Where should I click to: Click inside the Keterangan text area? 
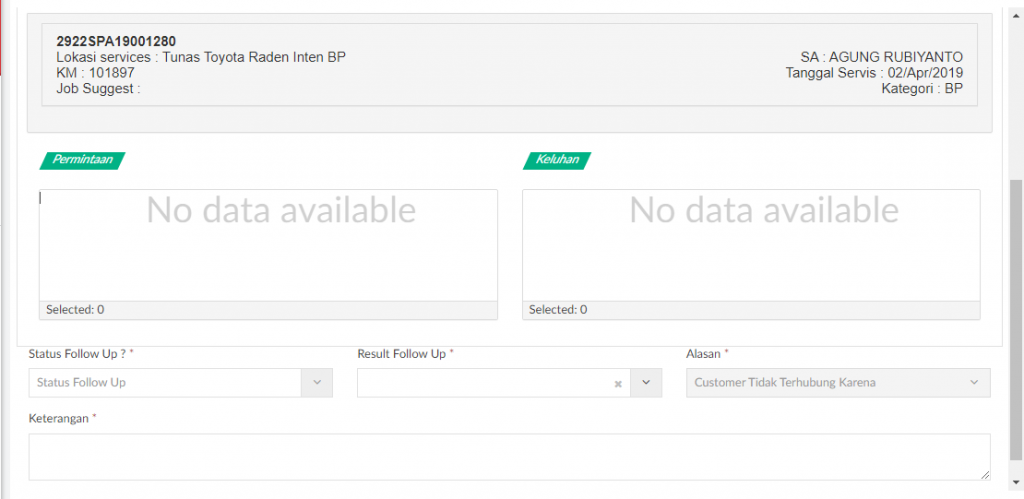(509, 457)
